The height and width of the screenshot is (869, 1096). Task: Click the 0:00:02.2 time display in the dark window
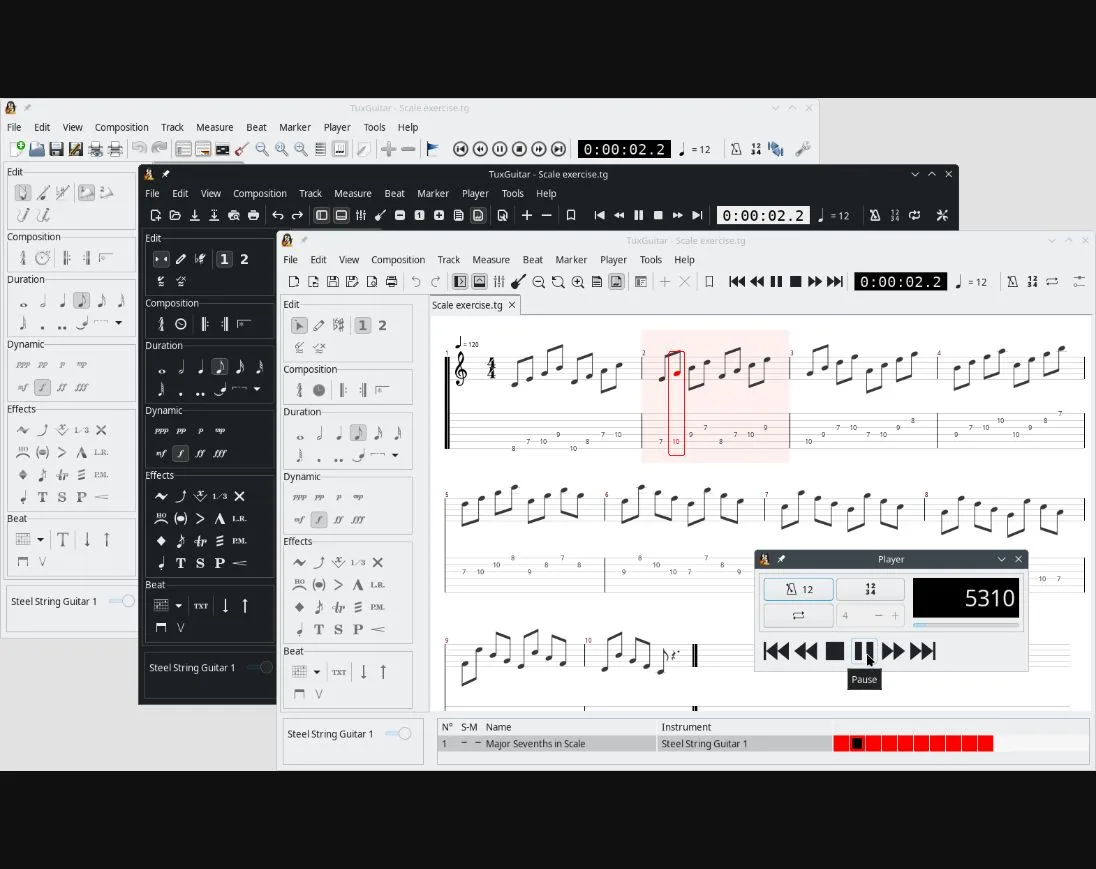[x=763, y=215]
